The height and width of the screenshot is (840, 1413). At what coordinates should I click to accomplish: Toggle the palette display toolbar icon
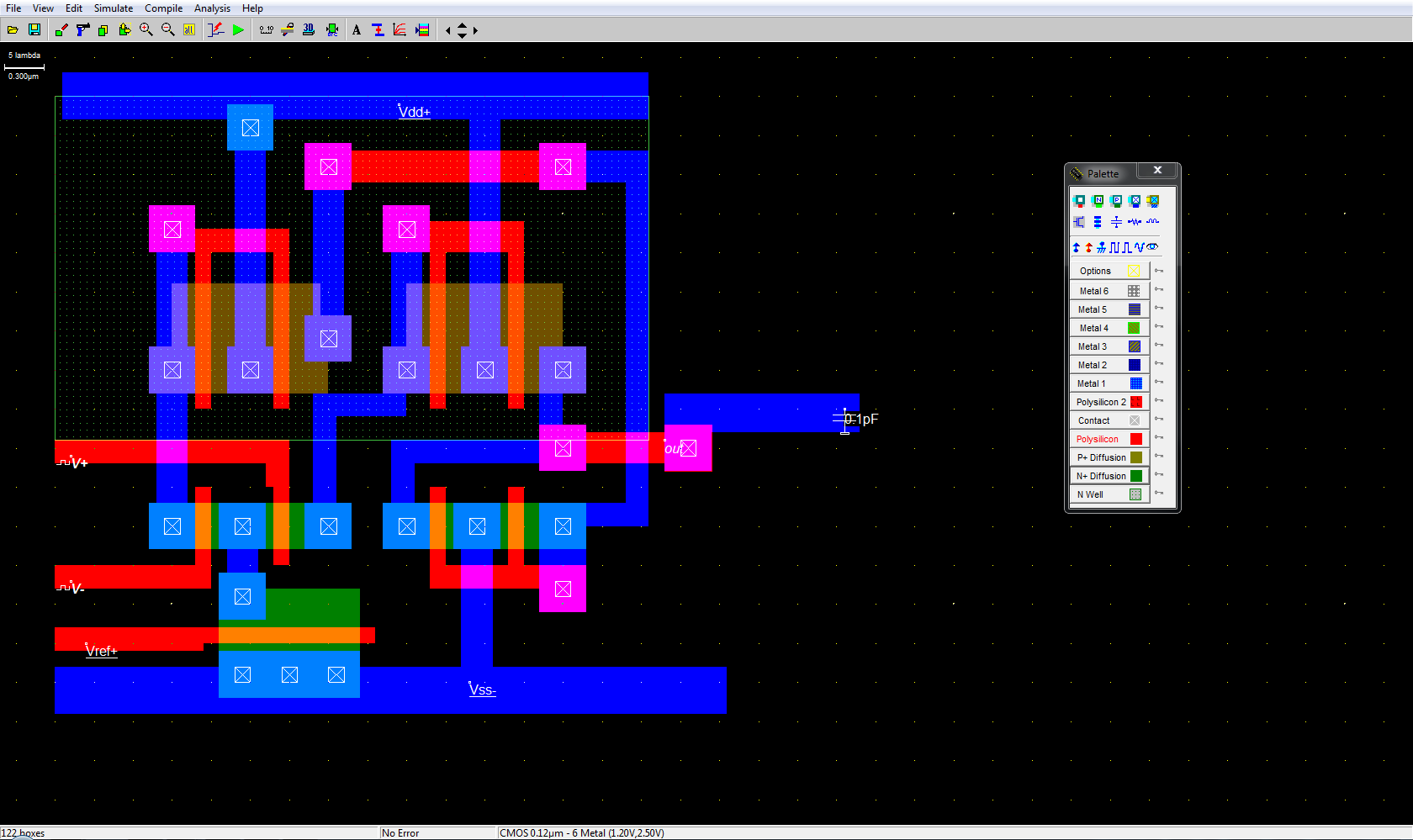422,30
